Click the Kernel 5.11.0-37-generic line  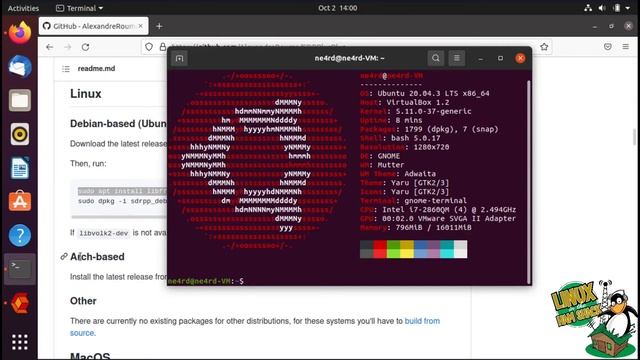(x=416, y=111)
